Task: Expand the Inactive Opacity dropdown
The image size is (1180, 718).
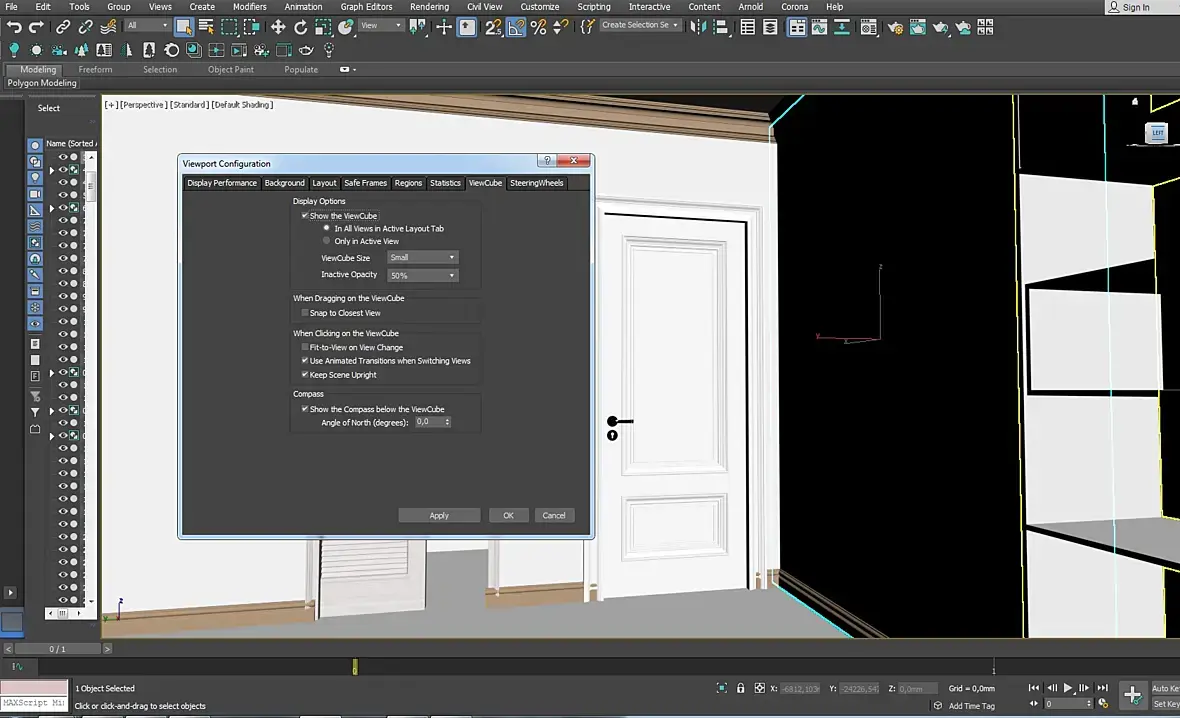Action: click(422, 275)
